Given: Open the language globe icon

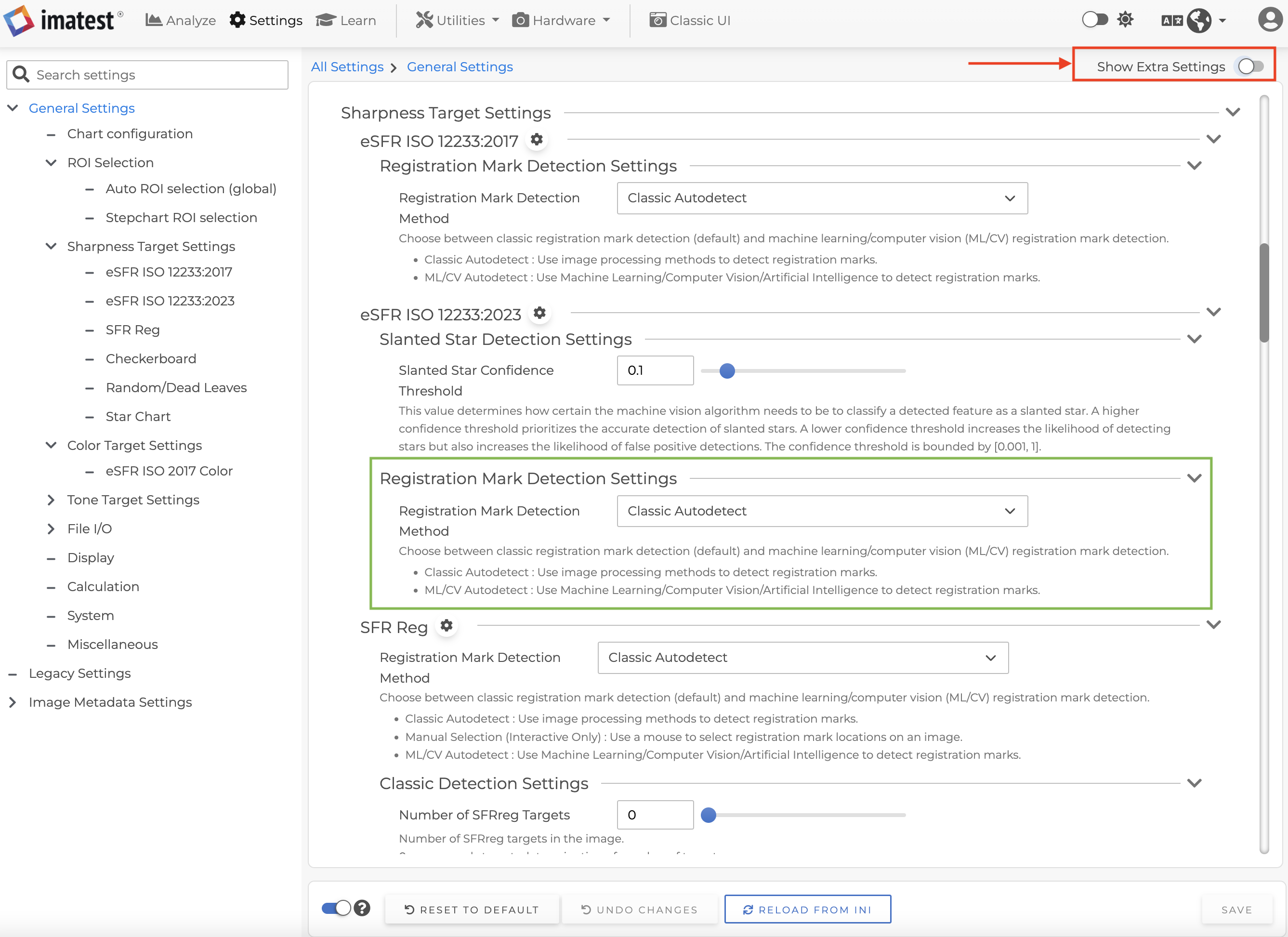Looking at the screenshot, I should coord(1199,20).
